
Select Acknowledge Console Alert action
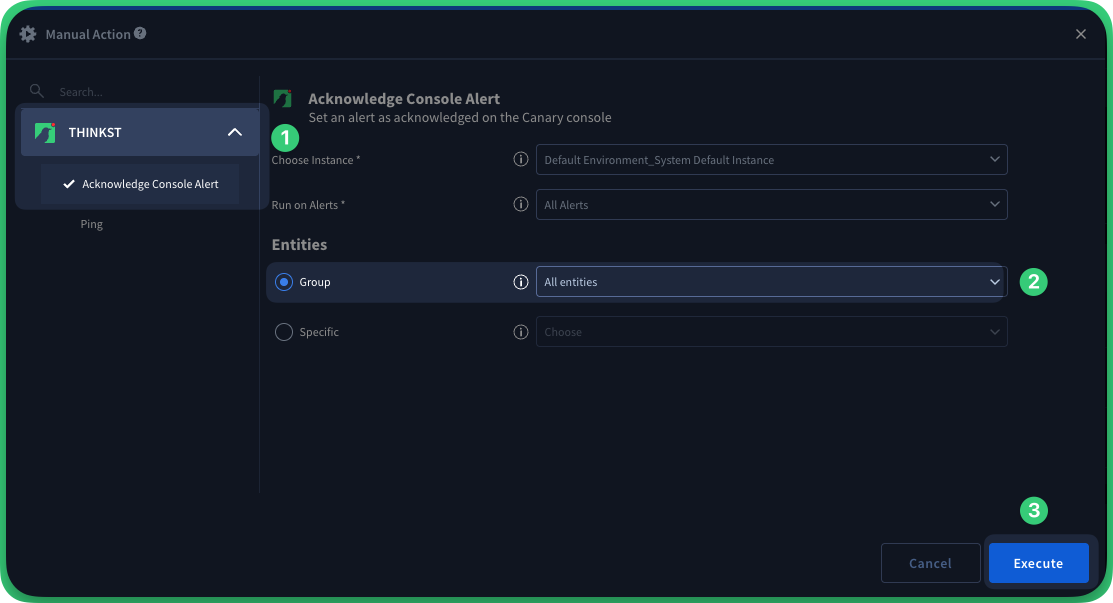(150, 184)
